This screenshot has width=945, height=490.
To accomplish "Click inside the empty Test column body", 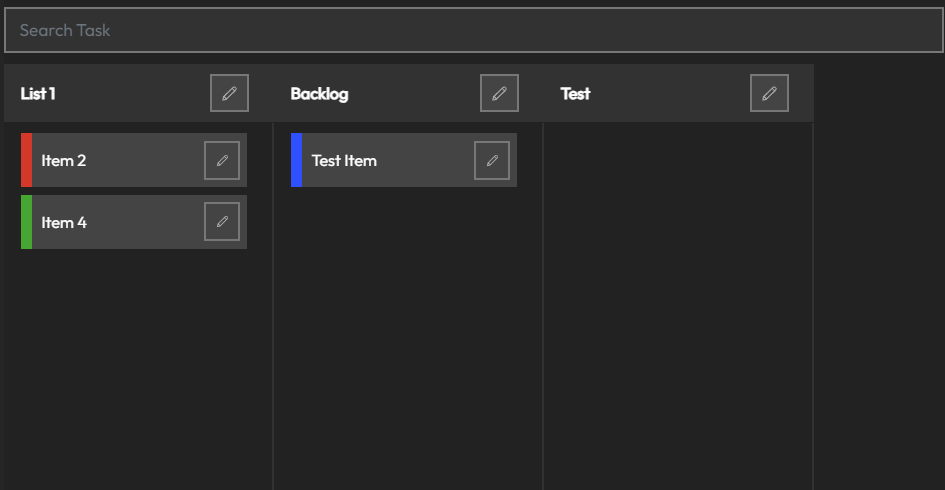I will [x=677, y=300].
